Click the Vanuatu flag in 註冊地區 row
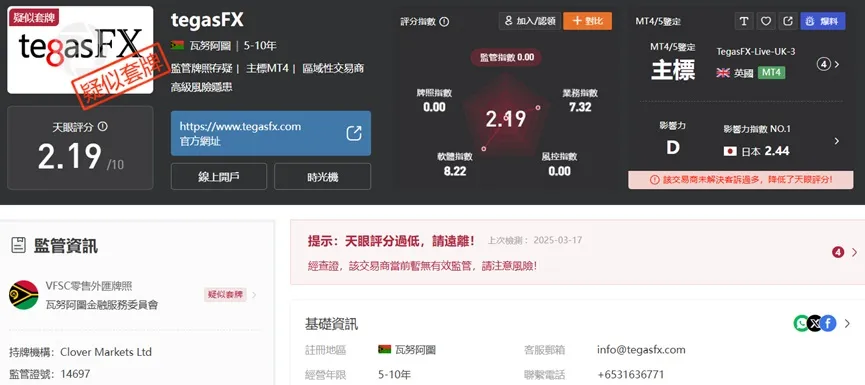The image size is (865, 385). tap(385, 349)
